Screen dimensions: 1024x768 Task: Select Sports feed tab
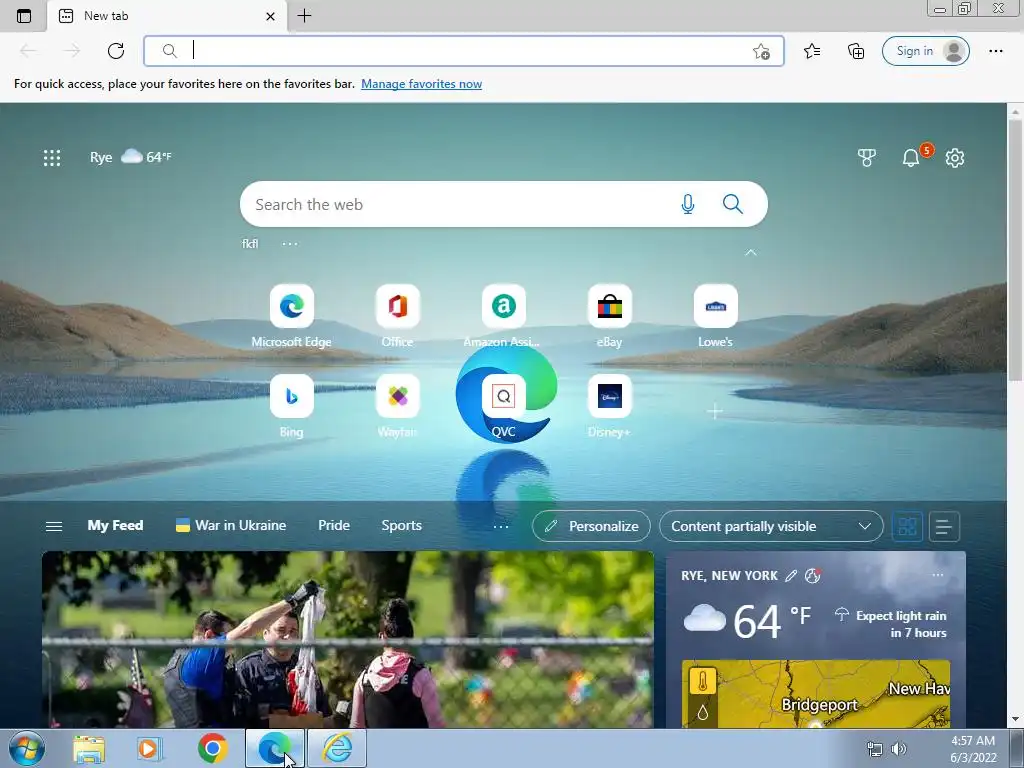click(x=402, y=526)
